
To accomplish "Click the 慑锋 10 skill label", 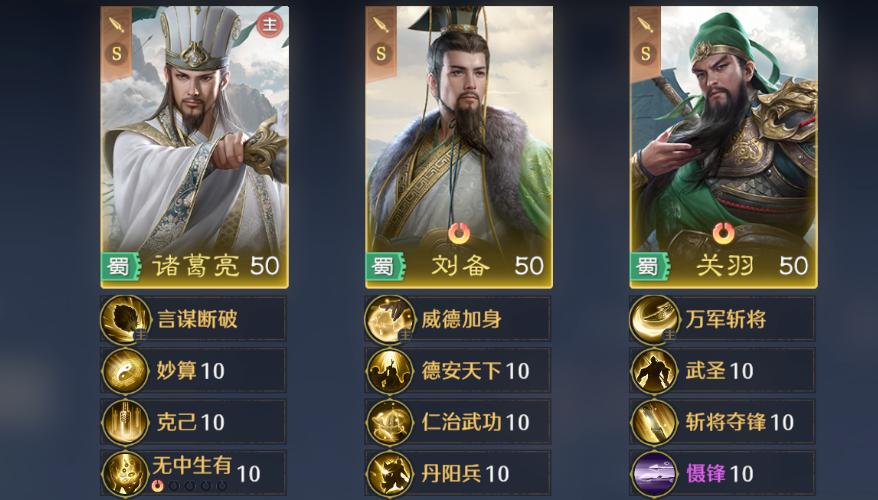I will coord(720,474).
